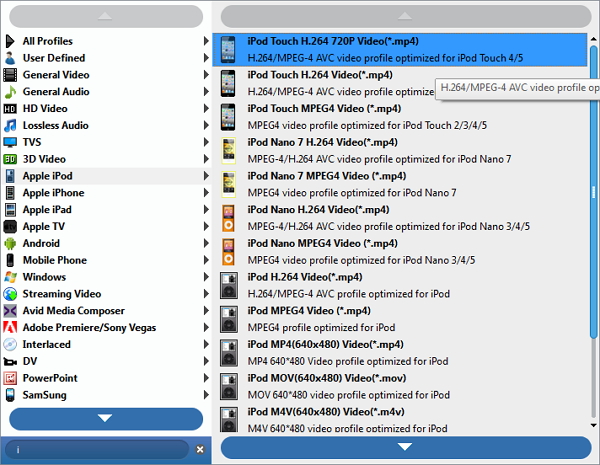Viewport: 600px width, 465px height.
Task: Expand the HD Video submenu arrow
Action: tap(206, 108)
